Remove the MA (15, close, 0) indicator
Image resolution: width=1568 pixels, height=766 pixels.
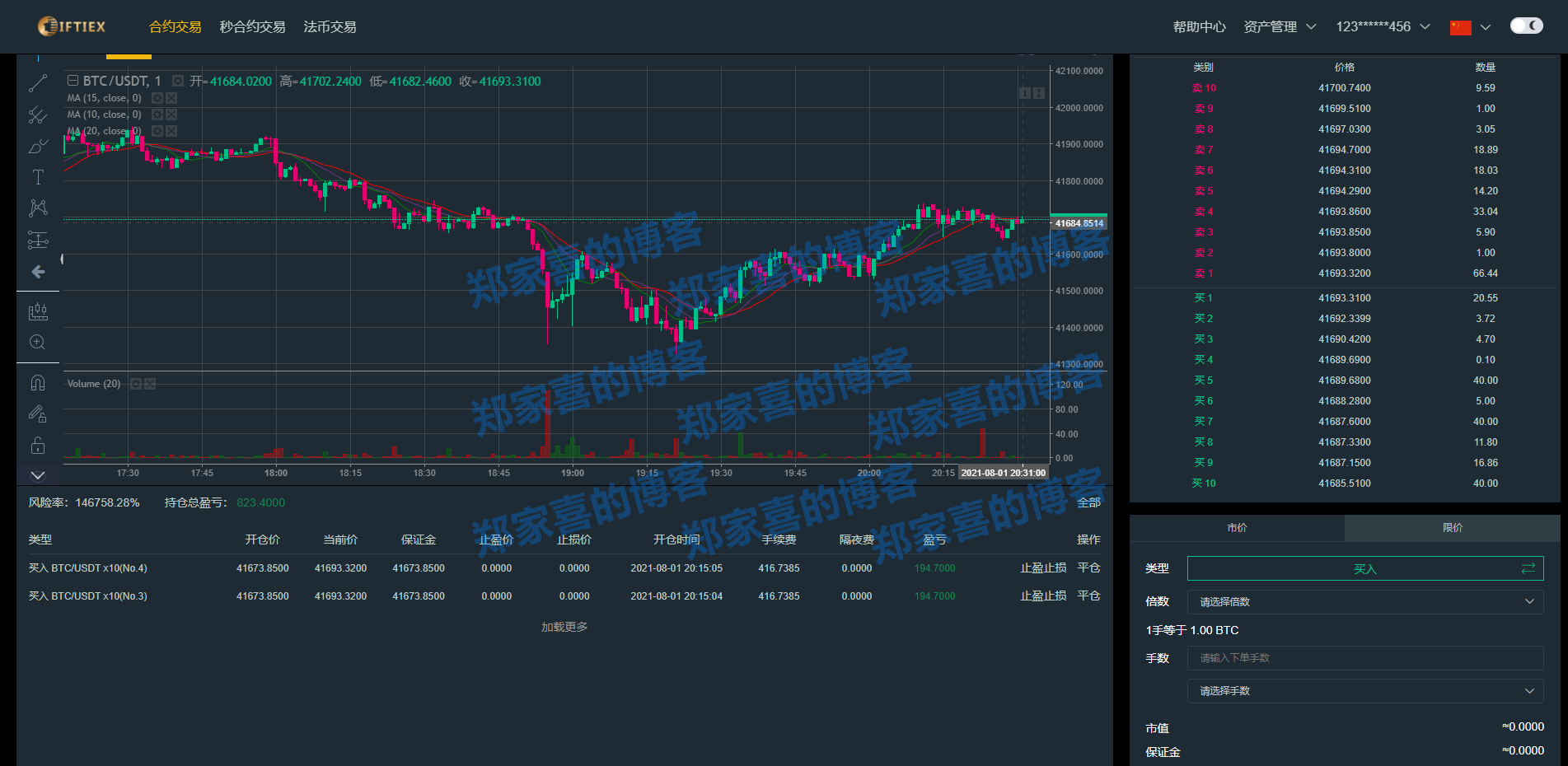coord(171,98)
